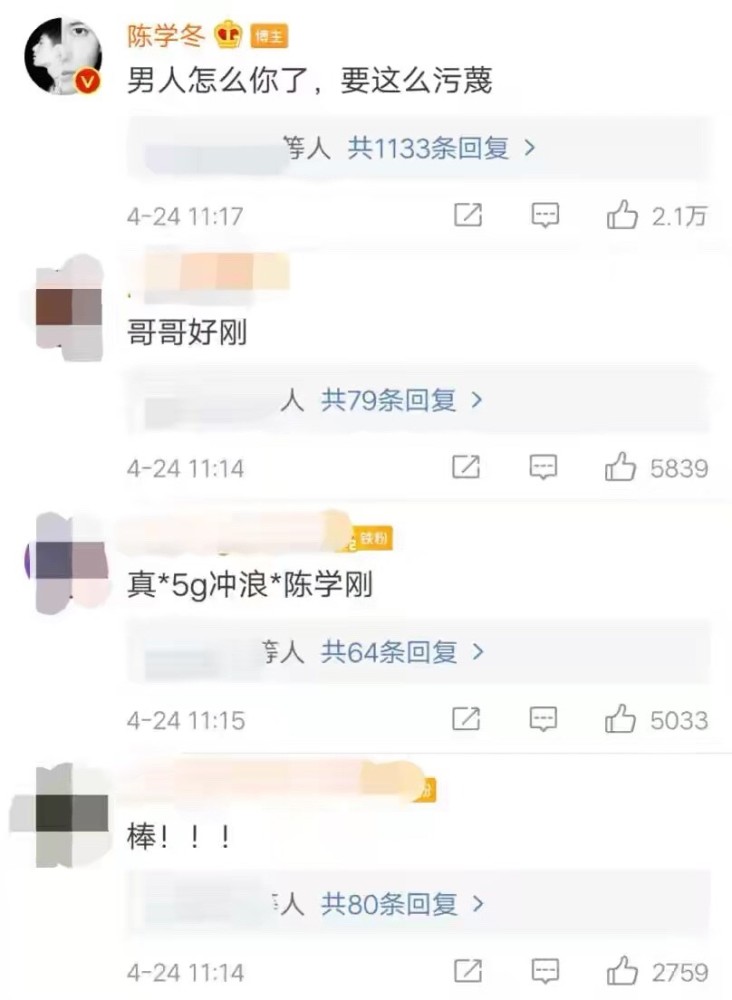This screenshot has height=1000, width=732.
Task: Like the comment with 2.1万 likes
Action: click(x=622, y=215)
